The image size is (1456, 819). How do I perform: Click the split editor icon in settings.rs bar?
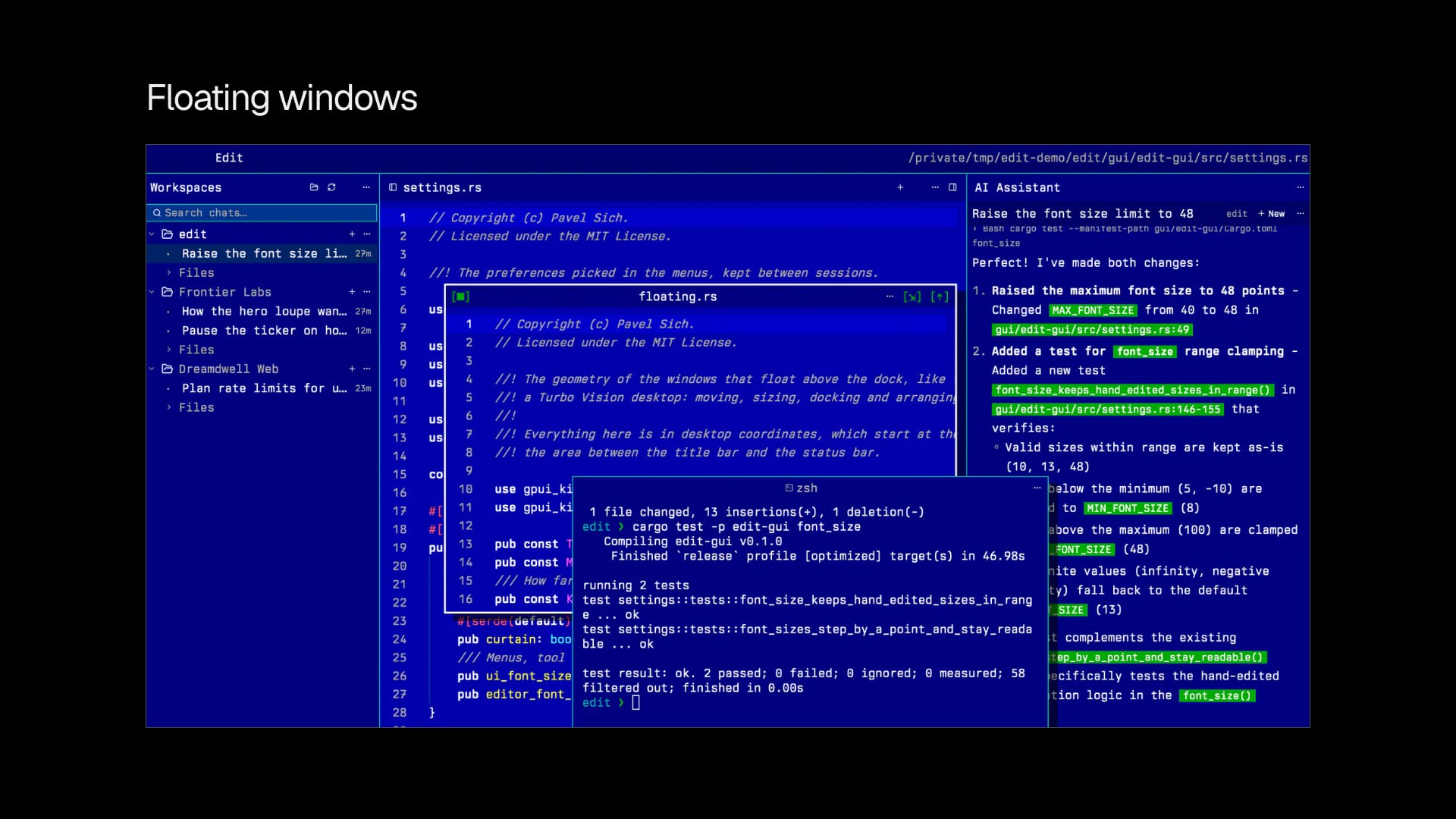tap(952, 187)
